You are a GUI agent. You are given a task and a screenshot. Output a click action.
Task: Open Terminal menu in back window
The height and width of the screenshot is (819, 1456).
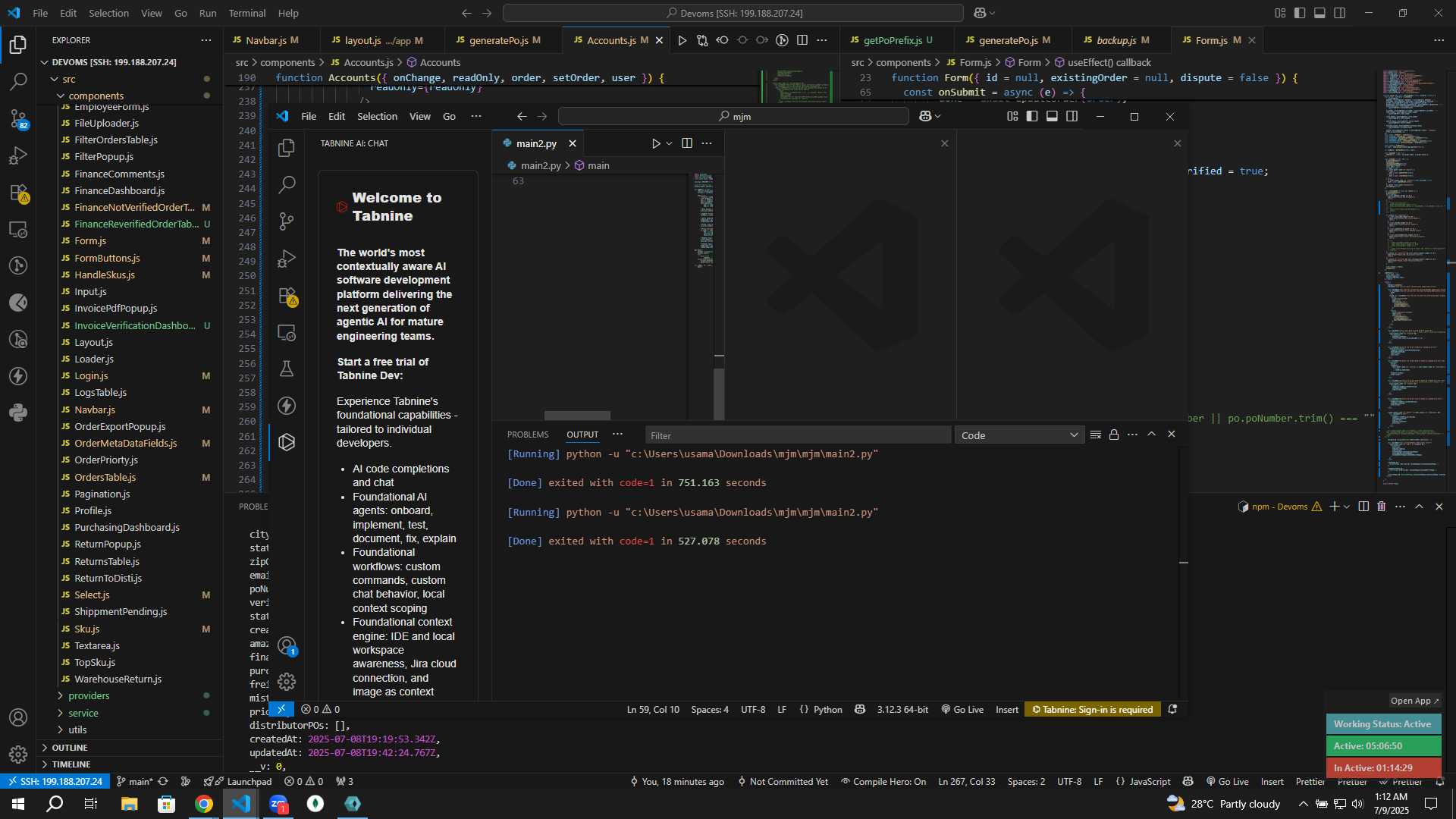(247, 13)
